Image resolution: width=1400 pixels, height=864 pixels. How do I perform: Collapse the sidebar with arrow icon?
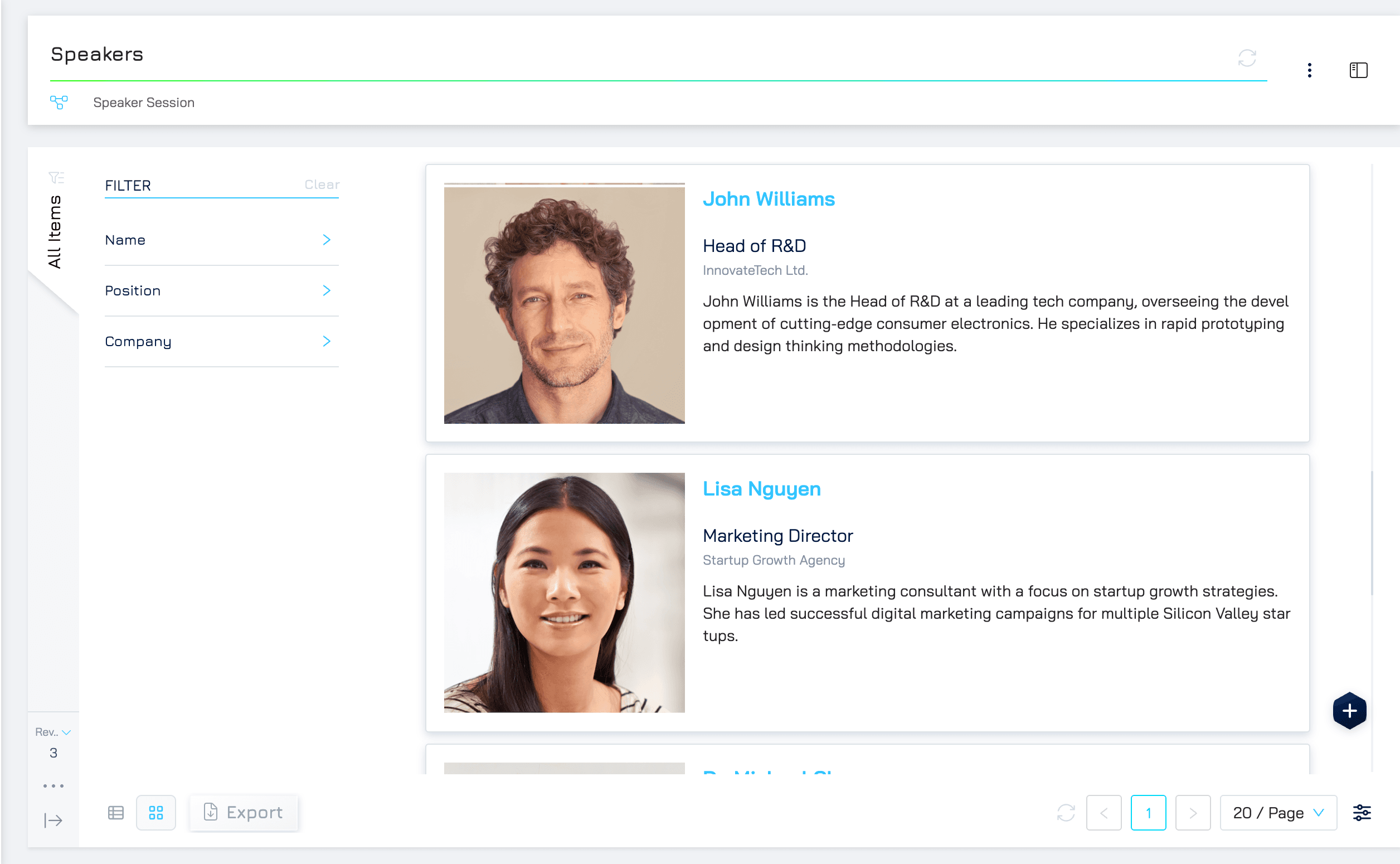pyautogui.click(x=53, y=821)
